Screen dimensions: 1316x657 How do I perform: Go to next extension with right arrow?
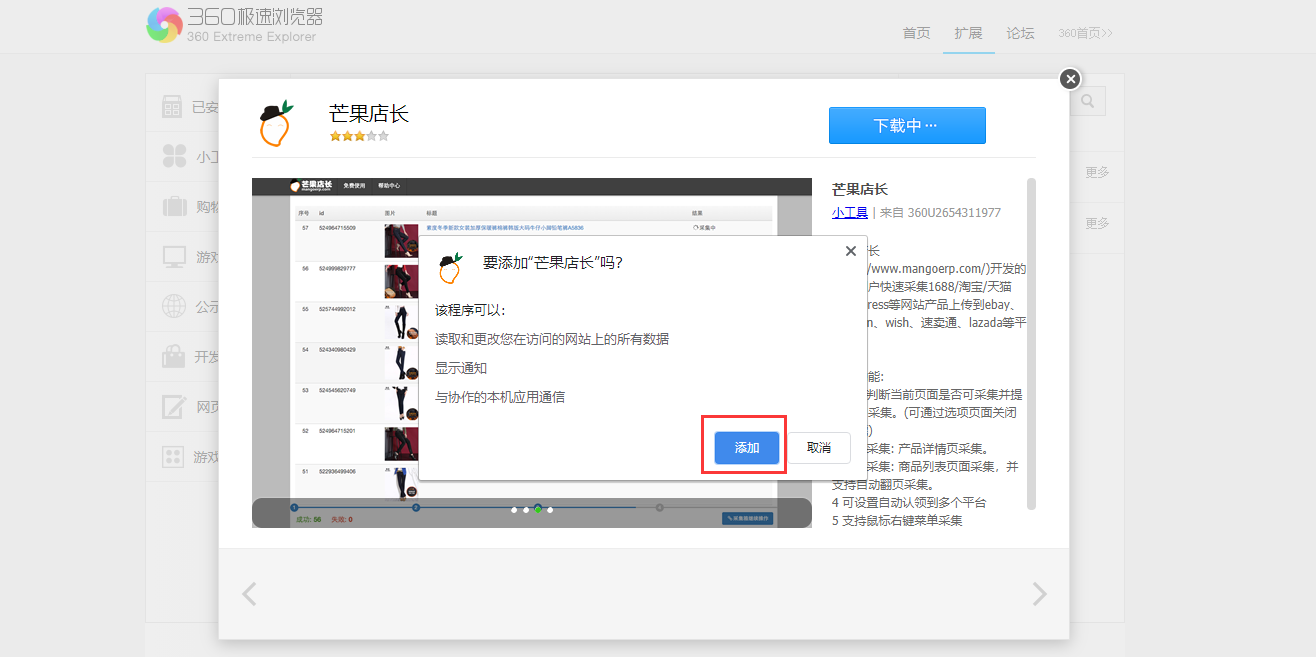point(1039,594)
